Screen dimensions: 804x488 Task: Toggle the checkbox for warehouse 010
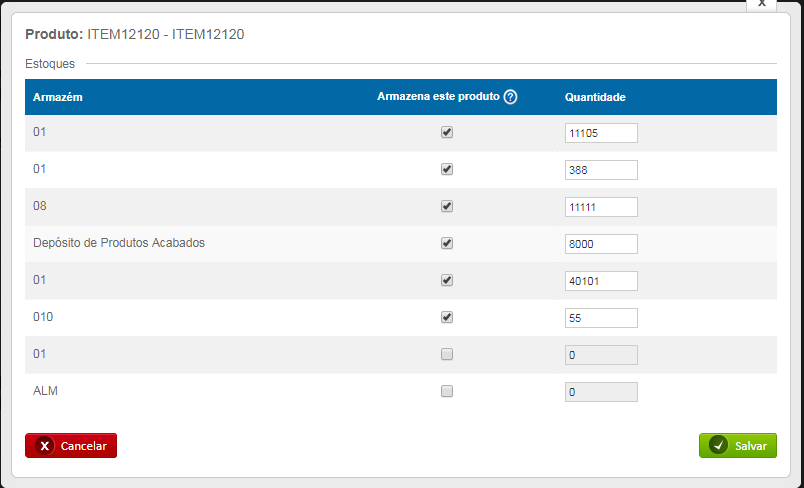click(x=447, y=317)
